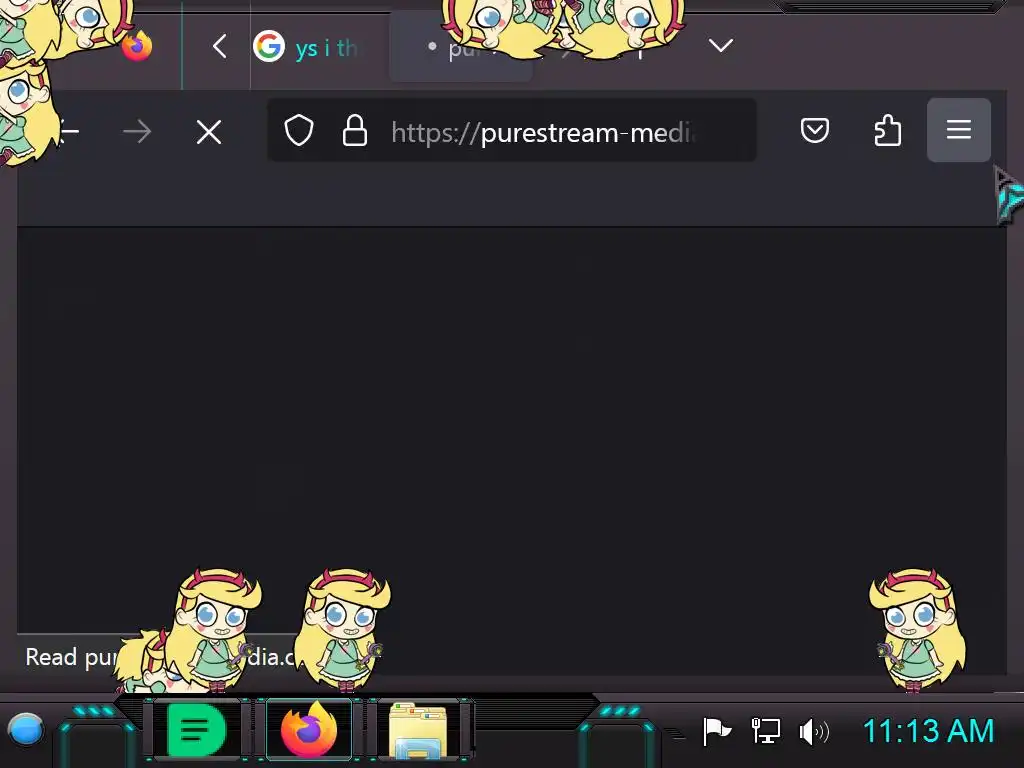Select the loading purestream tab
1024x768 pixels.
[461, 47]
